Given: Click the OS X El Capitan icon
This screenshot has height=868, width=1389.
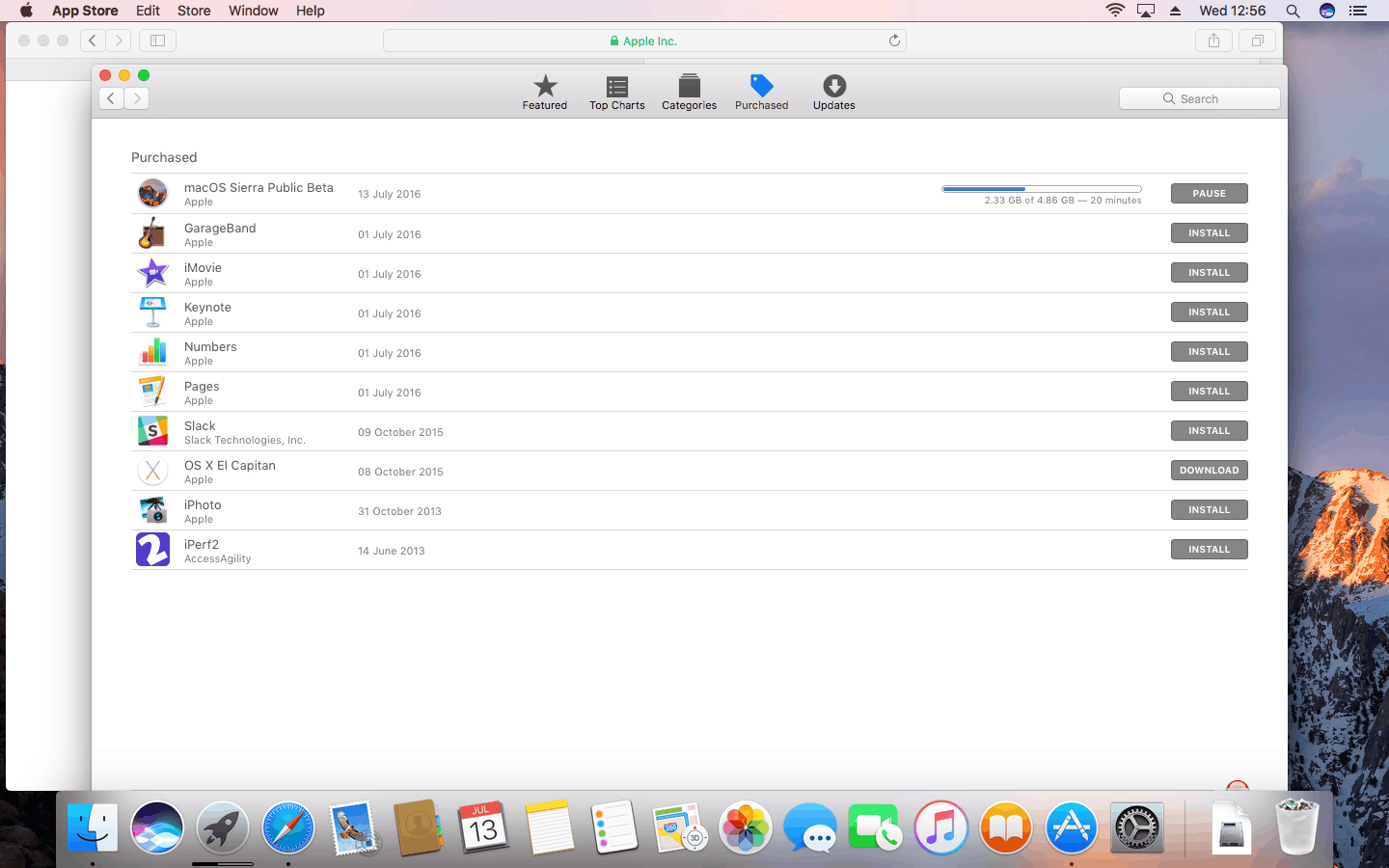Looking at the screenshot, I should [152, 471].
